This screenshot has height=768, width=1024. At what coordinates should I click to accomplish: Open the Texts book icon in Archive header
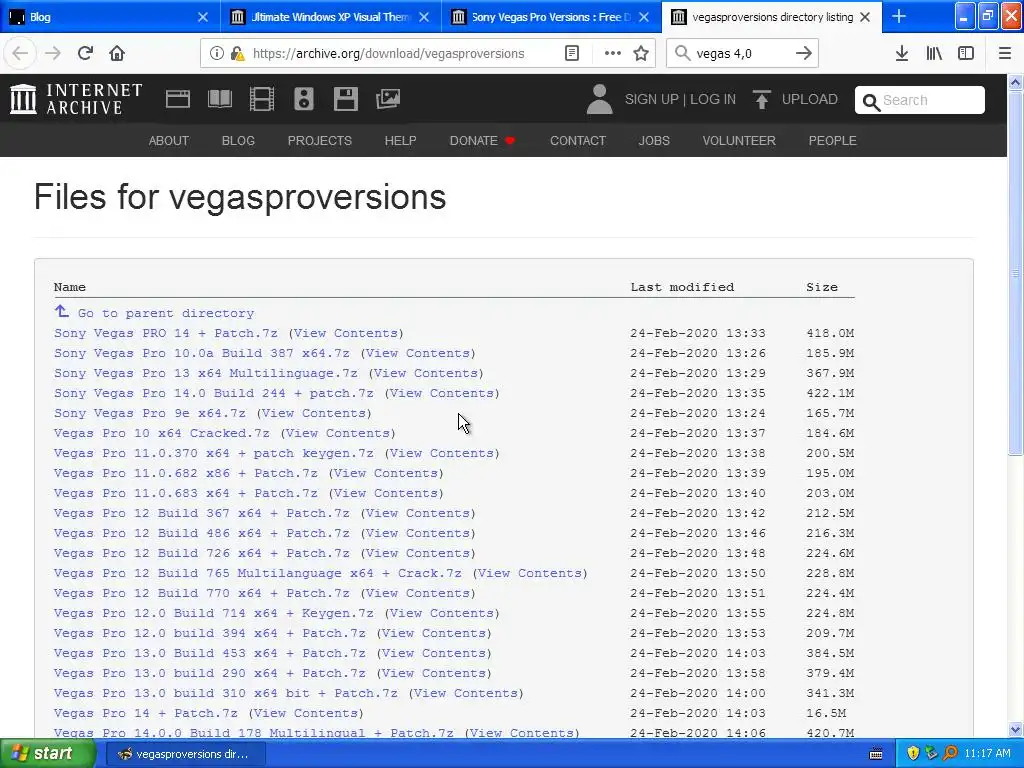[219, 99]
